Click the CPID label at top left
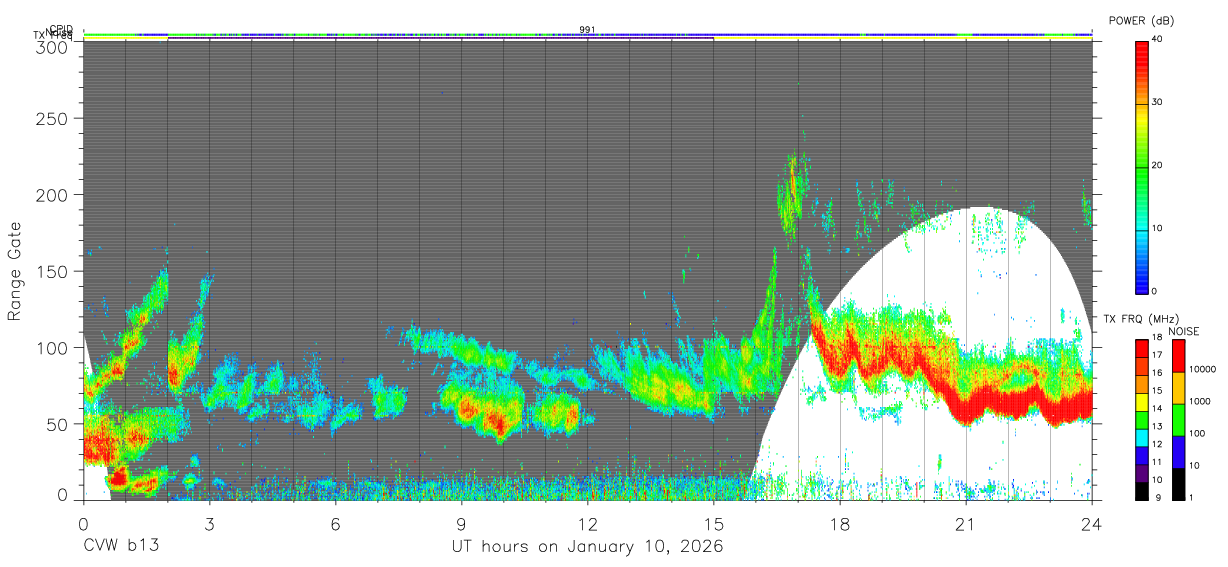The width and height of the screenshot is (1228, 567). coord(62,29)
